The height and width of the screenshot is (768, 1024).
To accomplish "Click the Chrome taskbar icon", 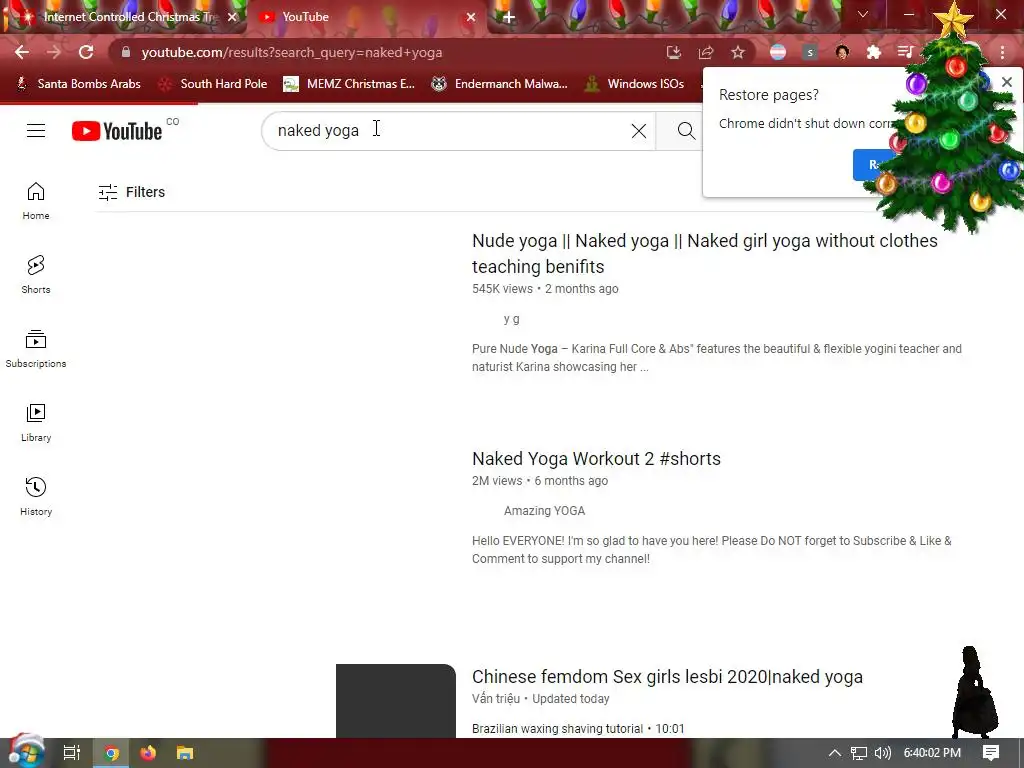I will [x=112, y=753].
